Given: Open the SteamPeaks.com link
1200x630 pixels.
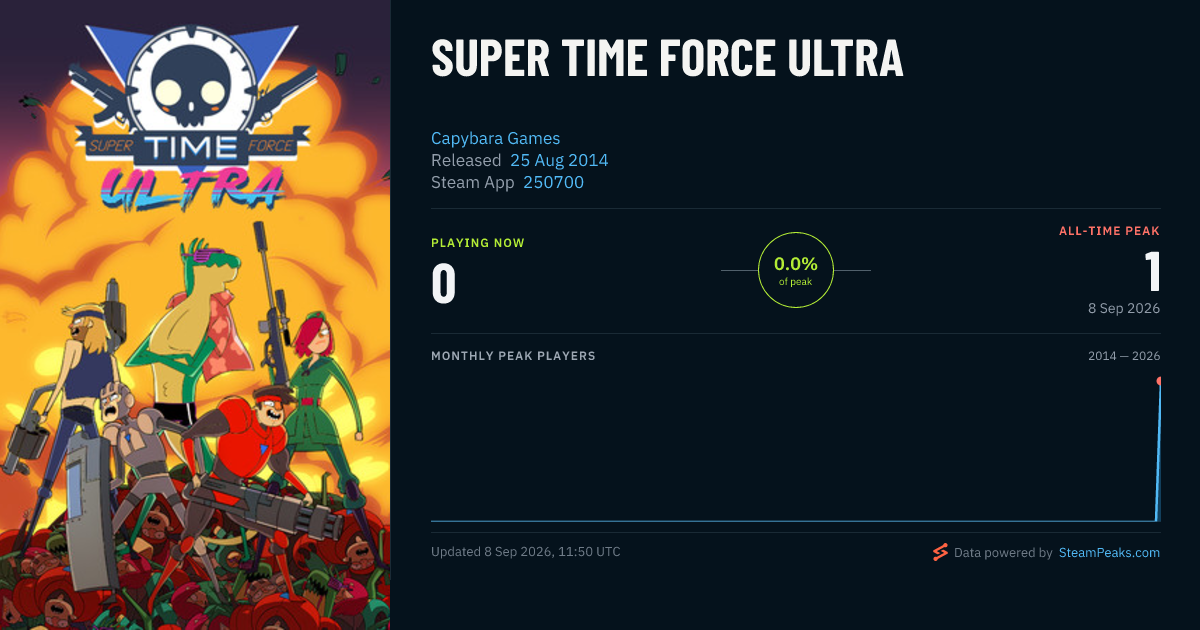Looking at the screenshot, I should point(1109,552).
